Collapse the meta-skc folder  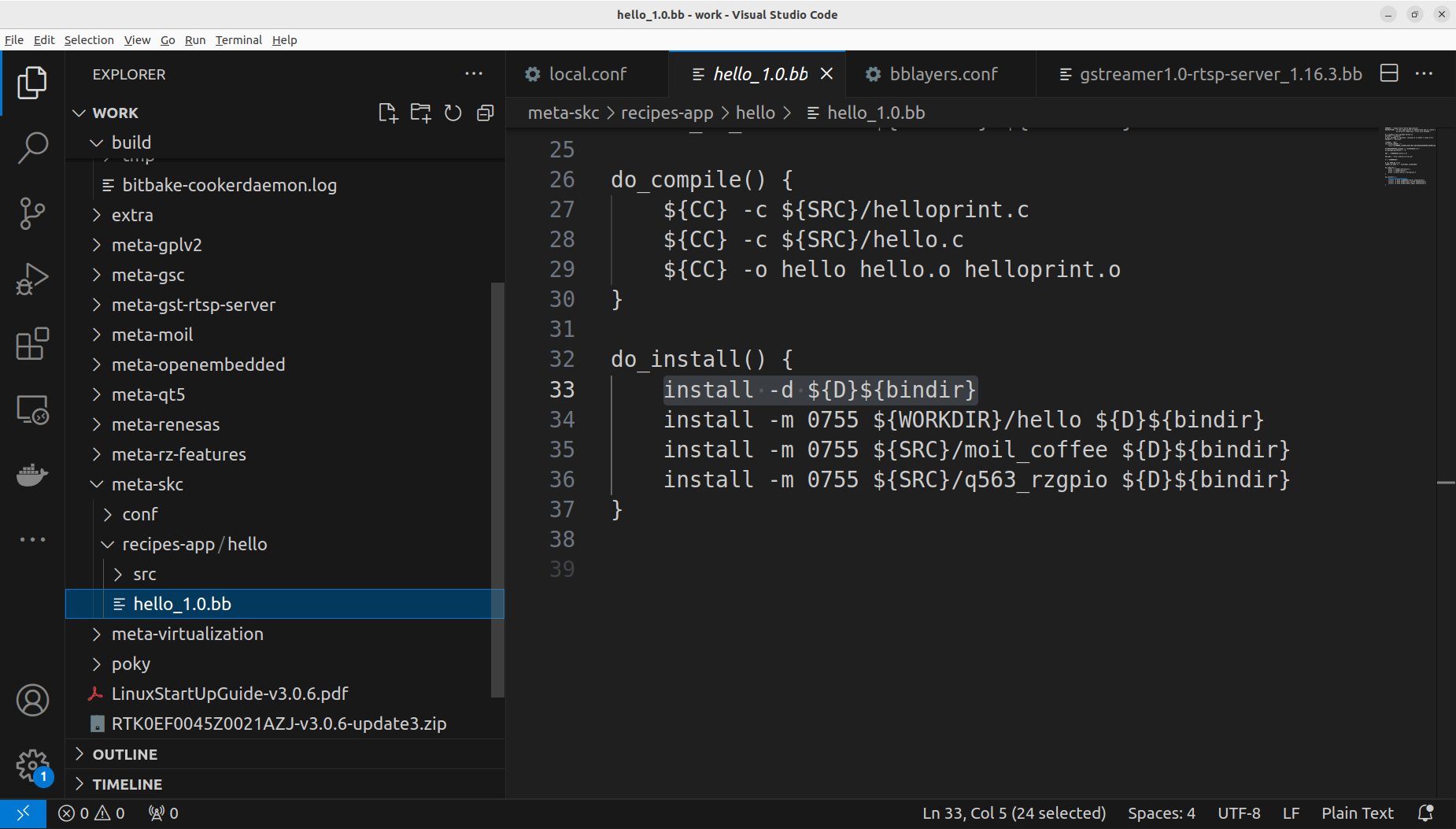pos(147,484)
